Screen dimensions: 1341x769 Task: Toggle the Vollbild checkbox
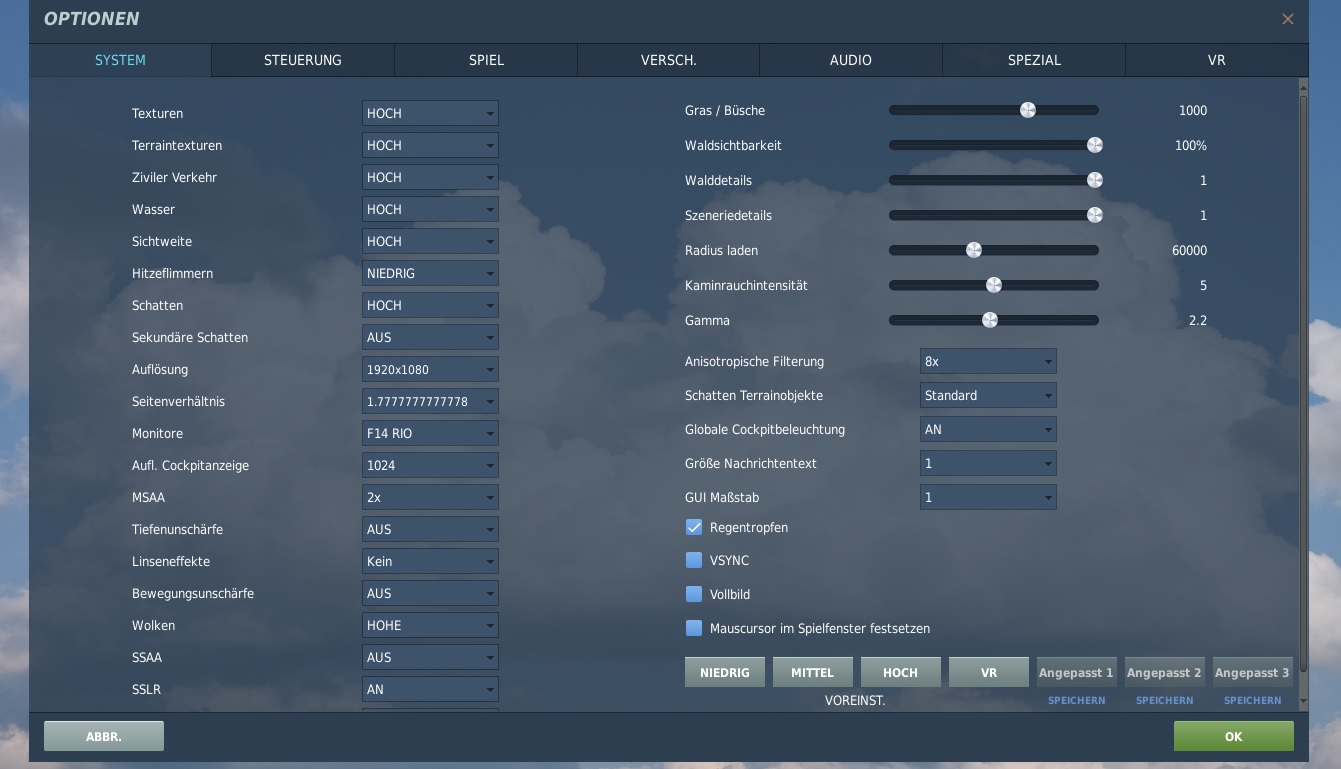(x=694, y=594)
